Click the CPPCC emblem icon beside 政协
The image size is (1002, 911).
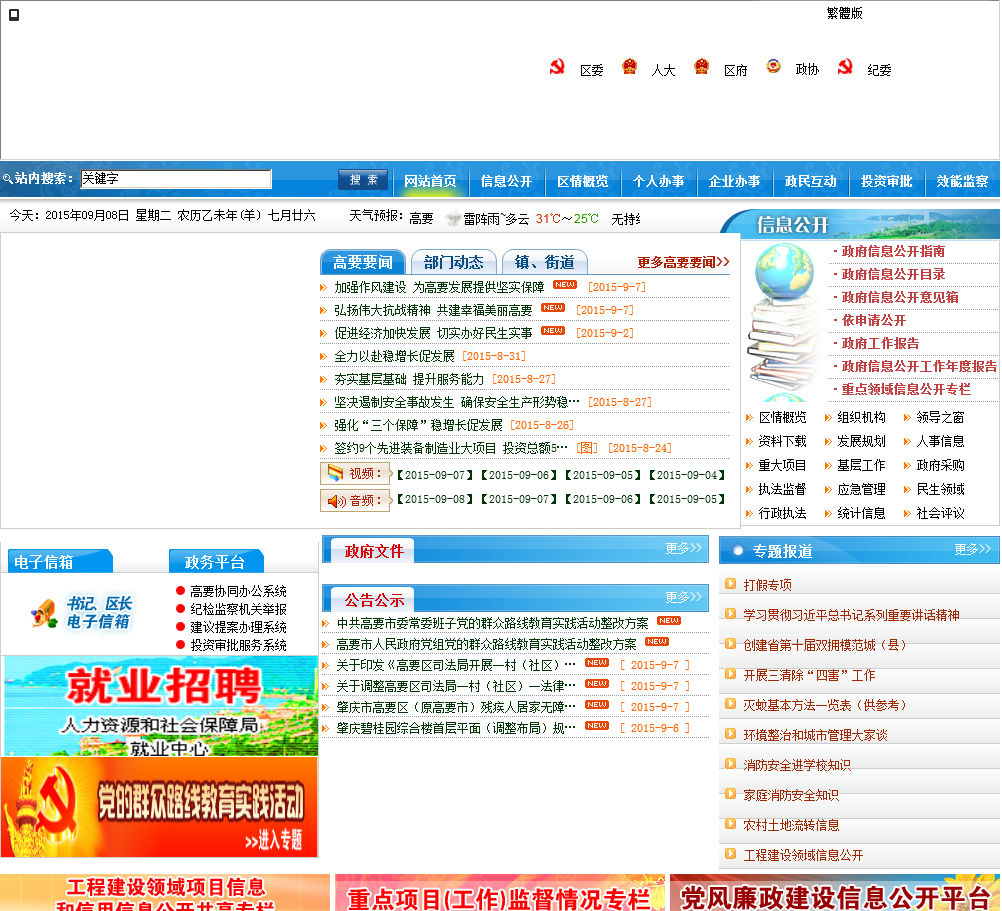[x=773, y=66]
